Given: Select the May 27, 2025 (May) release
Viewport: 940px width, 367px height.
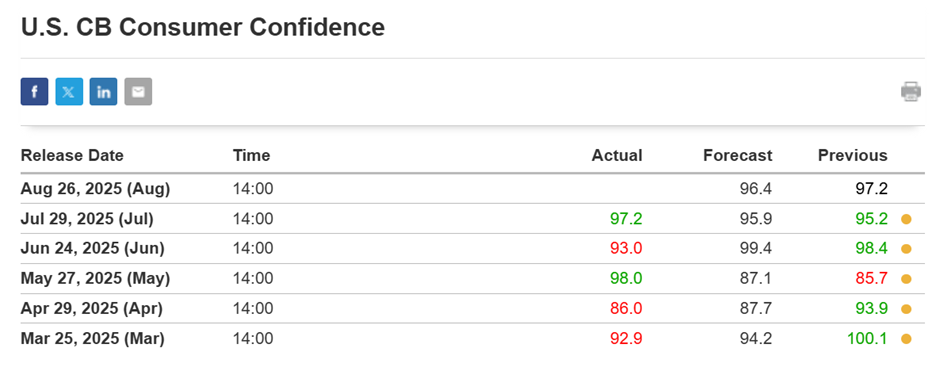Looking at the screenshot, I should (472, 278).
